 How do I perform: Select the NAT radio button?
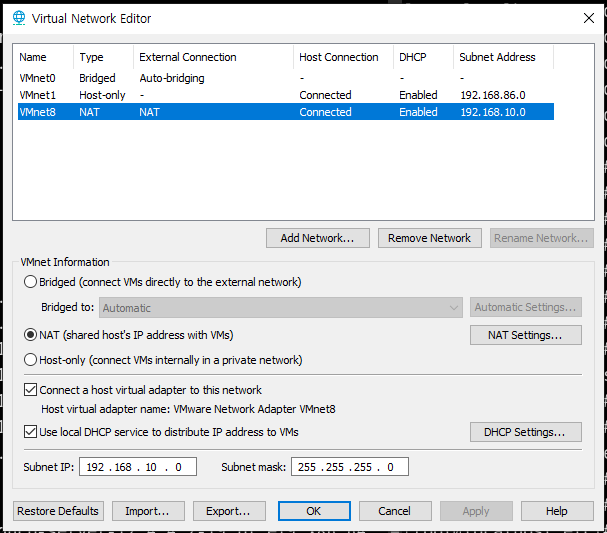(x=30, y=335)
